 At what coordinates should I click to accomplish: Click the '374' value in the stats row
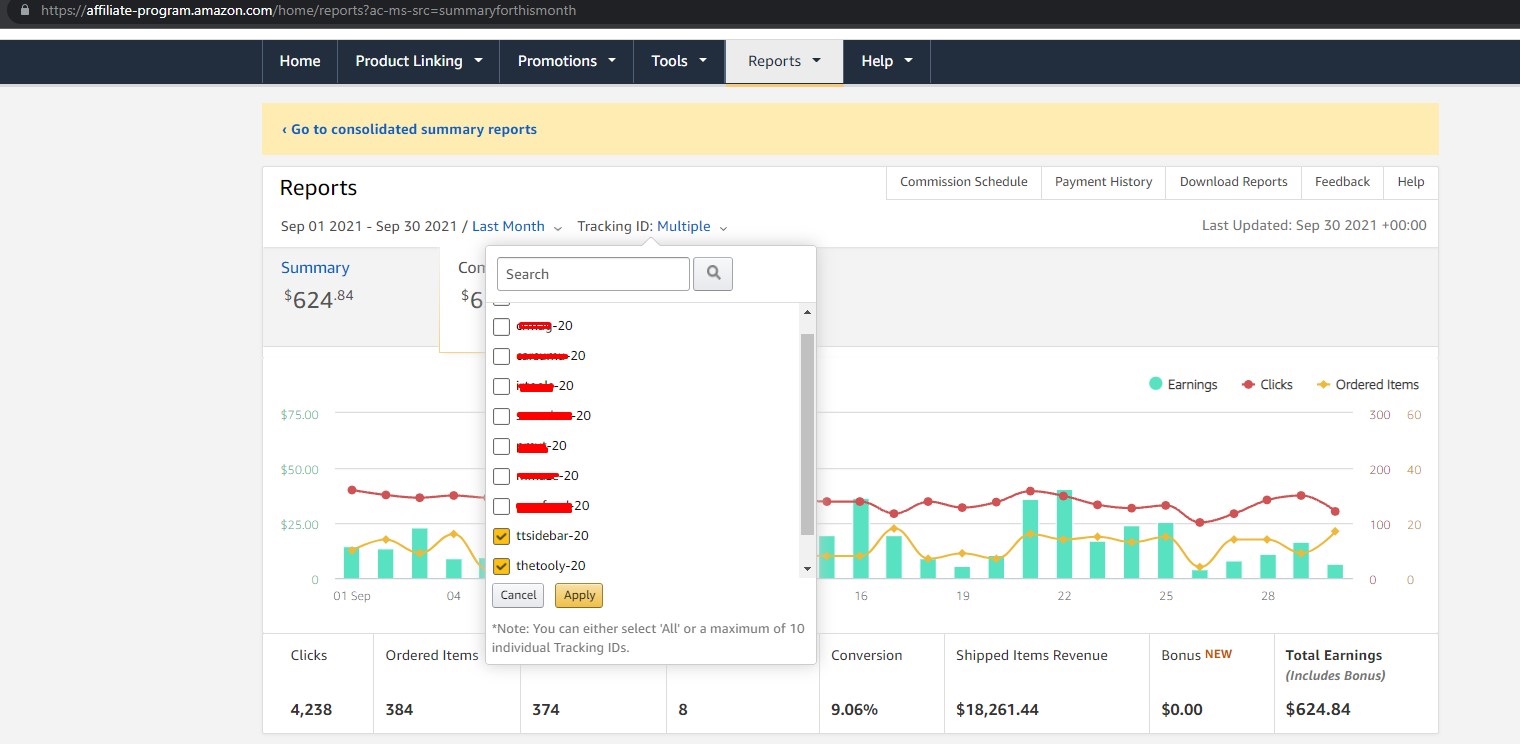(x=546, y=710)
